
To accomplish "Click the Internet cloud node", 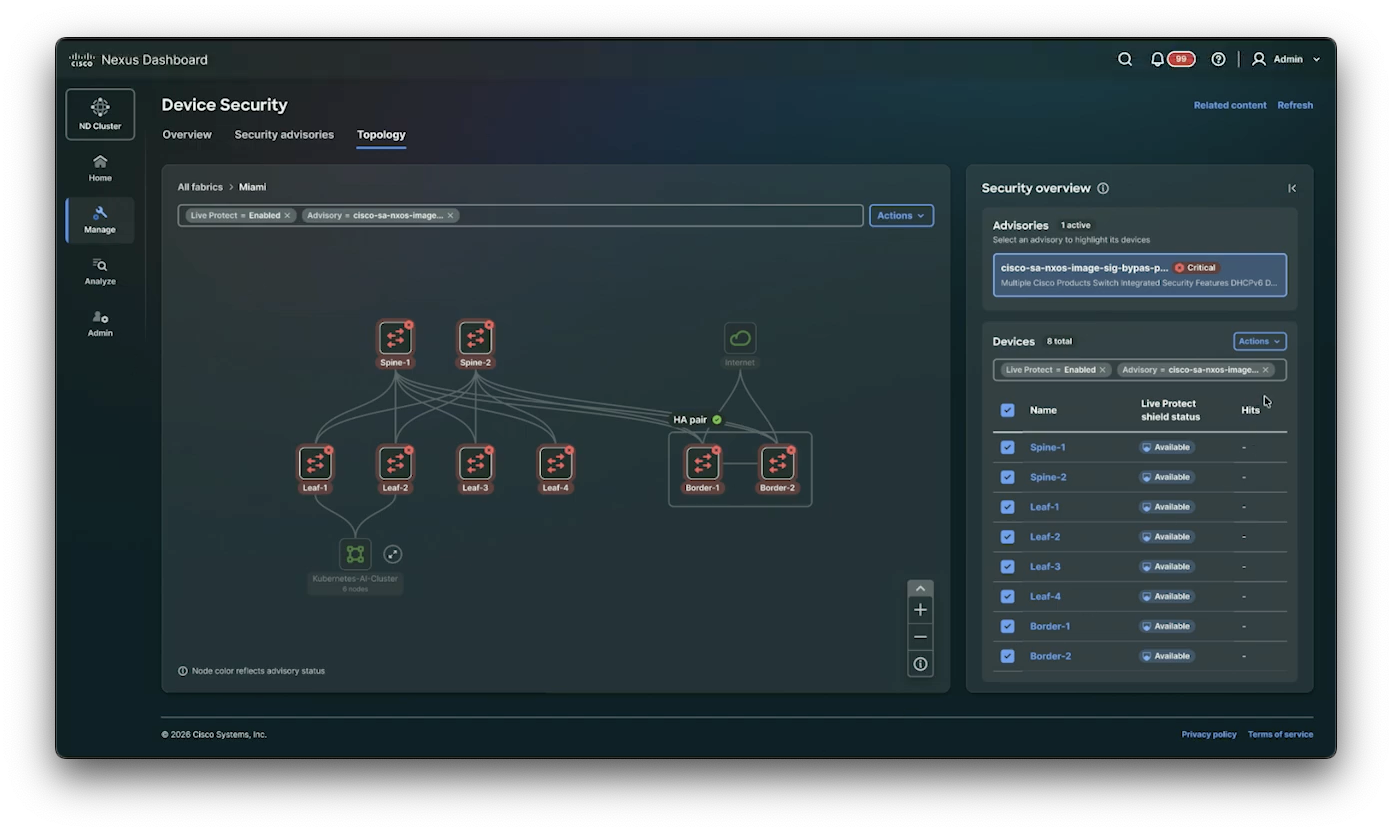I will tap(740, 338).
